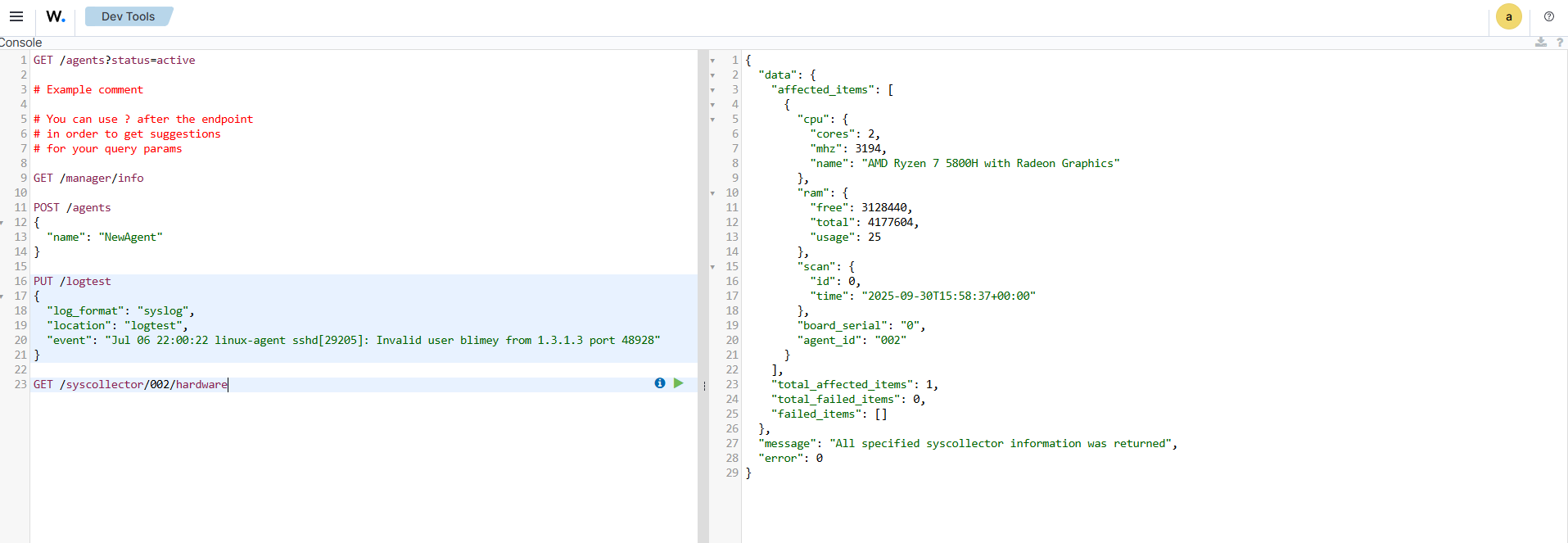The height and width of the screenshot is (543, 1568).
Task: Fold the PUT /logtest request body
Action: (x=2, y=296)
